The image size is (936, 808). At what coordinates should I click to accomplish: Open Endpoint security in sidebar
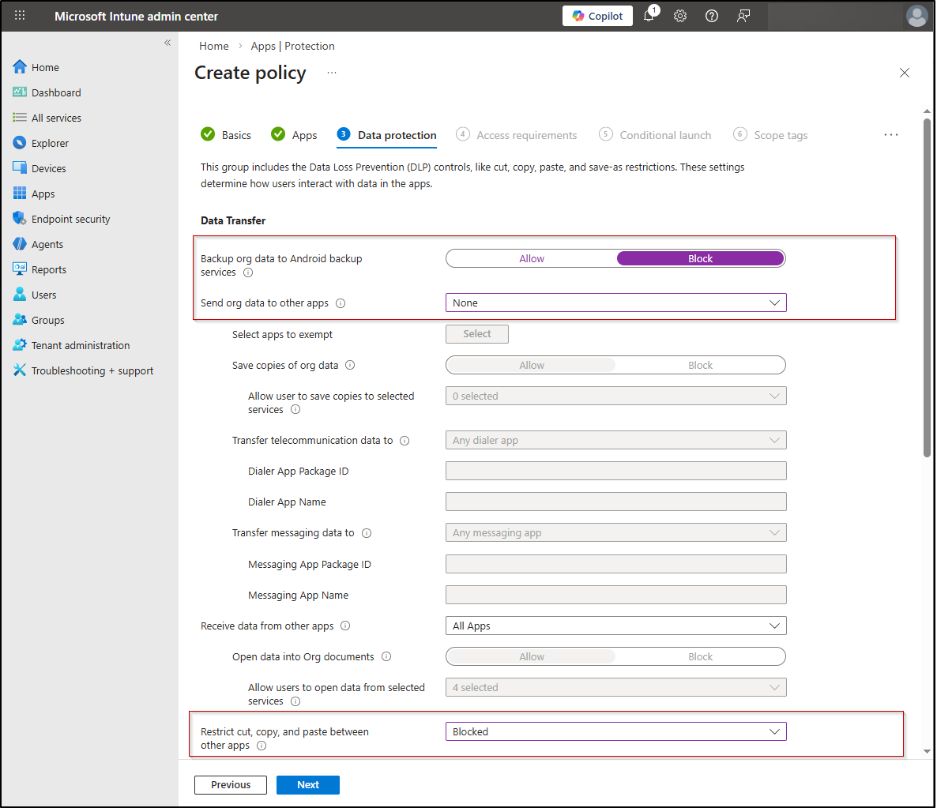click(70, 219)
